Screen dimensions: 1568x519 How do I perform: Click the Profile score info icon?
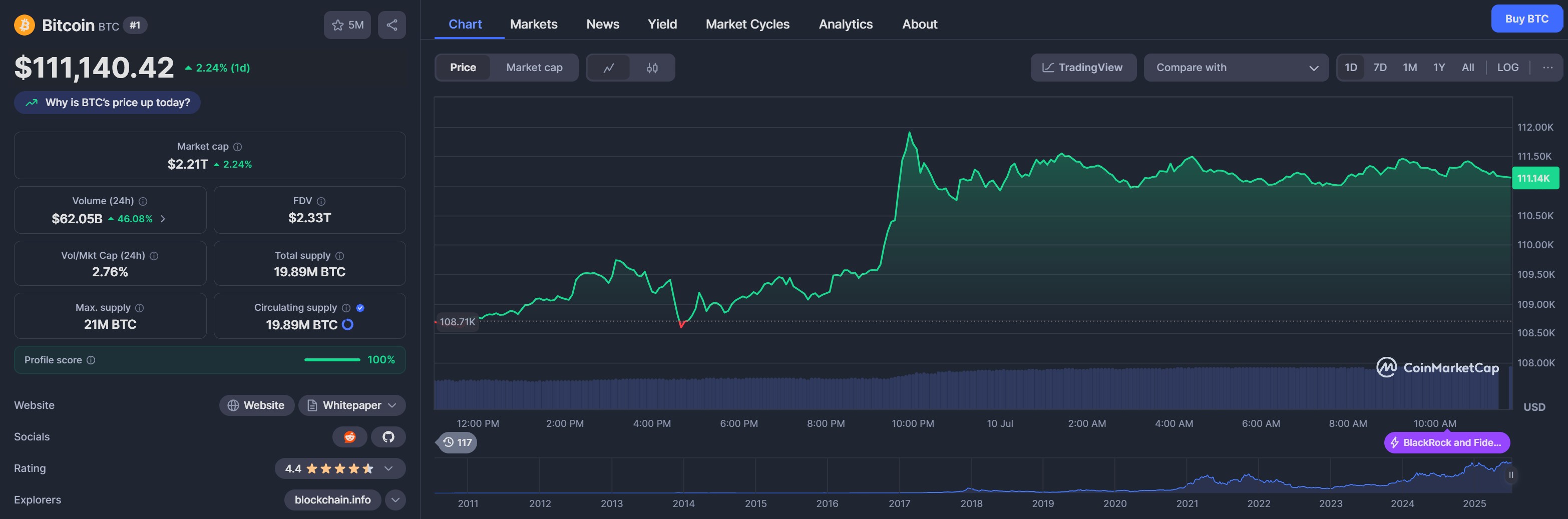[91, 360]
